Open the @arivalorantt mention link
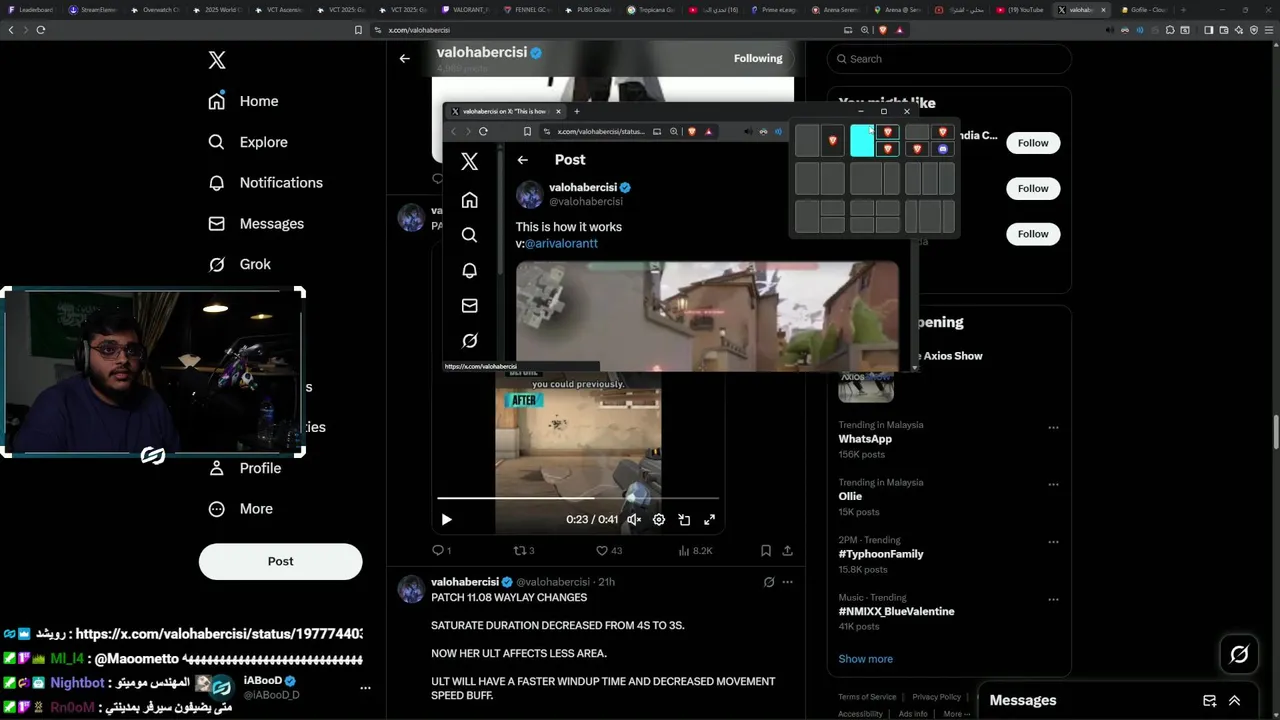The width and height of the screenshot is (1280, 720). coord(561,243)
